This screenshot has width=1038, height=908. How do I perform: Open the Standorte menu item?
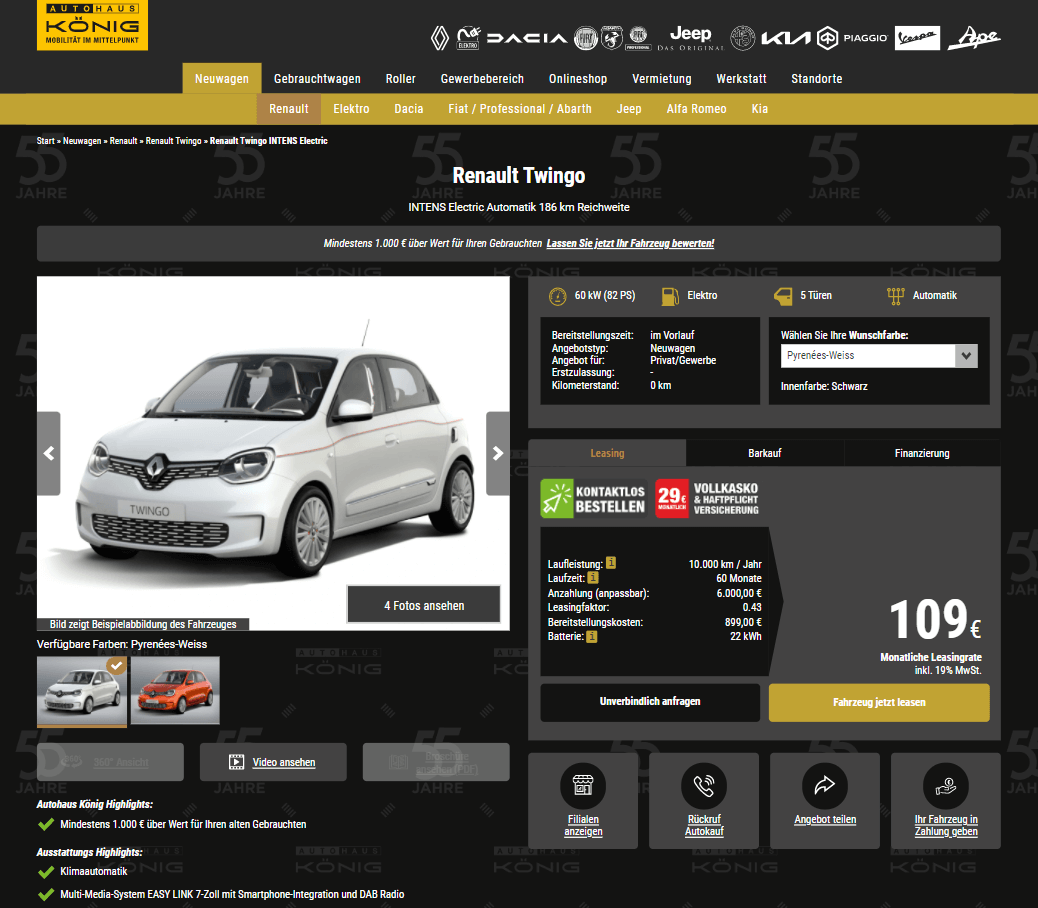click(x=816, y=79)
